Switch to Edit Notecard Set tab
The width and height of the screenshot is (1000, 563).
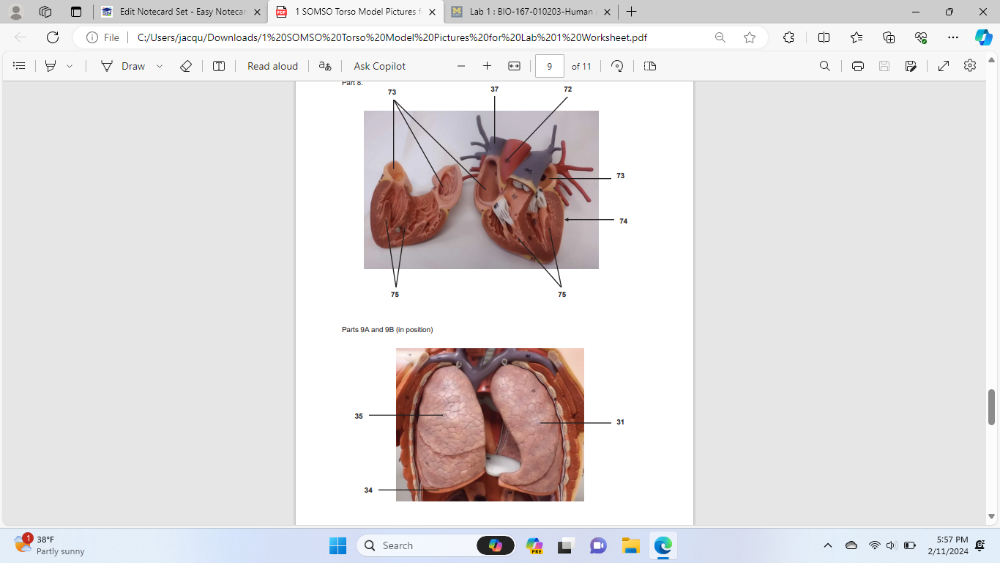[x=180, y=12]
